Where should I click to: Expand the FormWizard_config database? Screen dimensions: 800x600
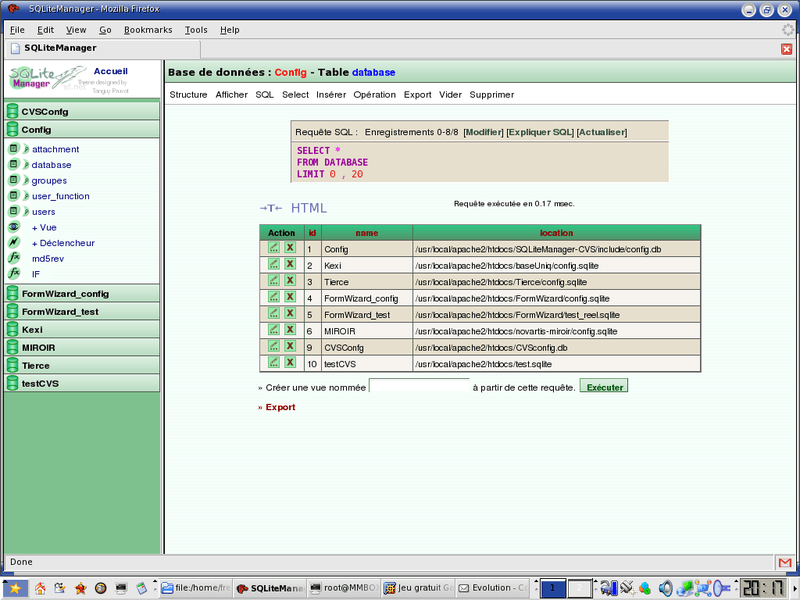65,294
